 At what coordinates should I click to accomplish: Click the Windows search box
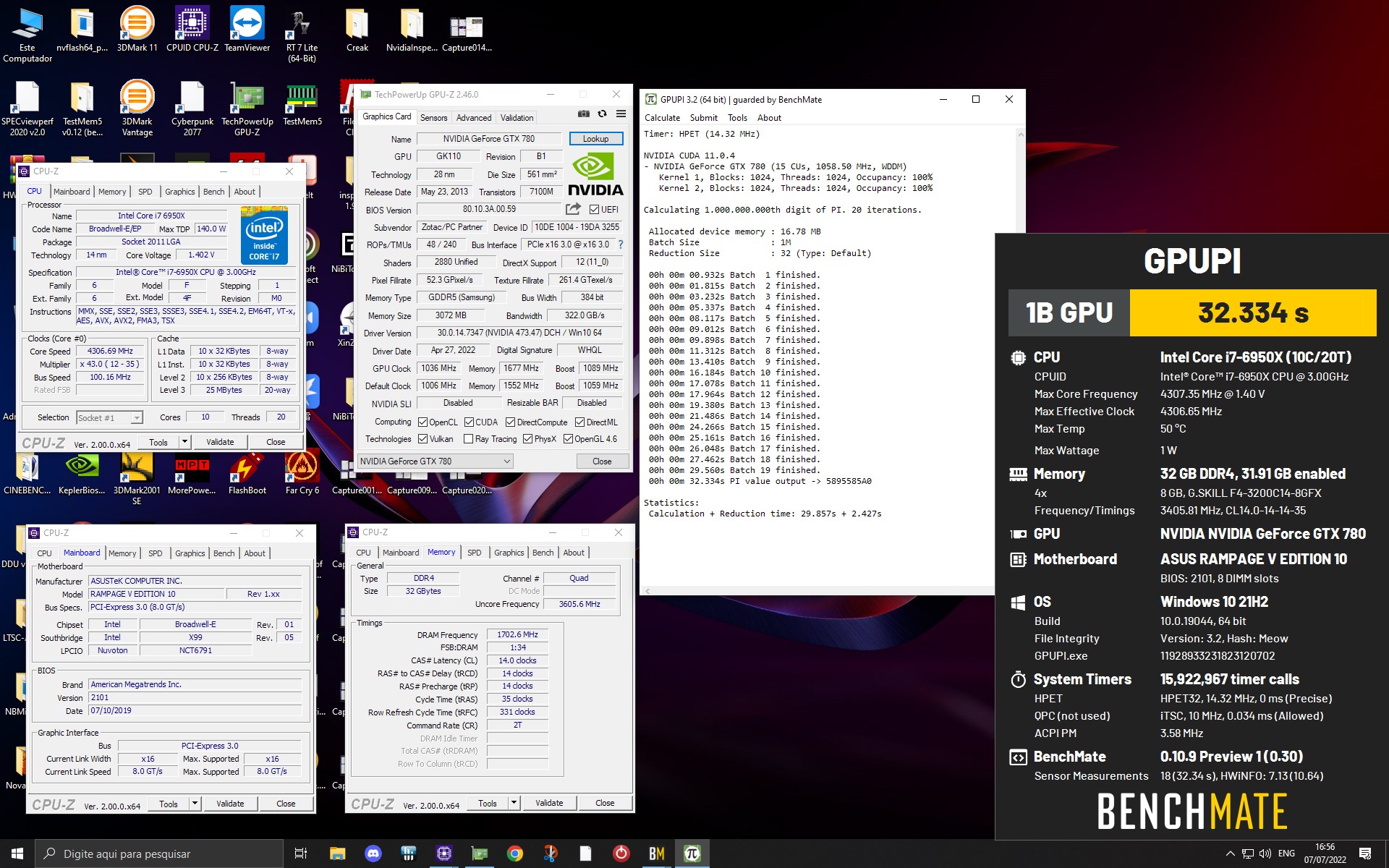click(159, 854)
